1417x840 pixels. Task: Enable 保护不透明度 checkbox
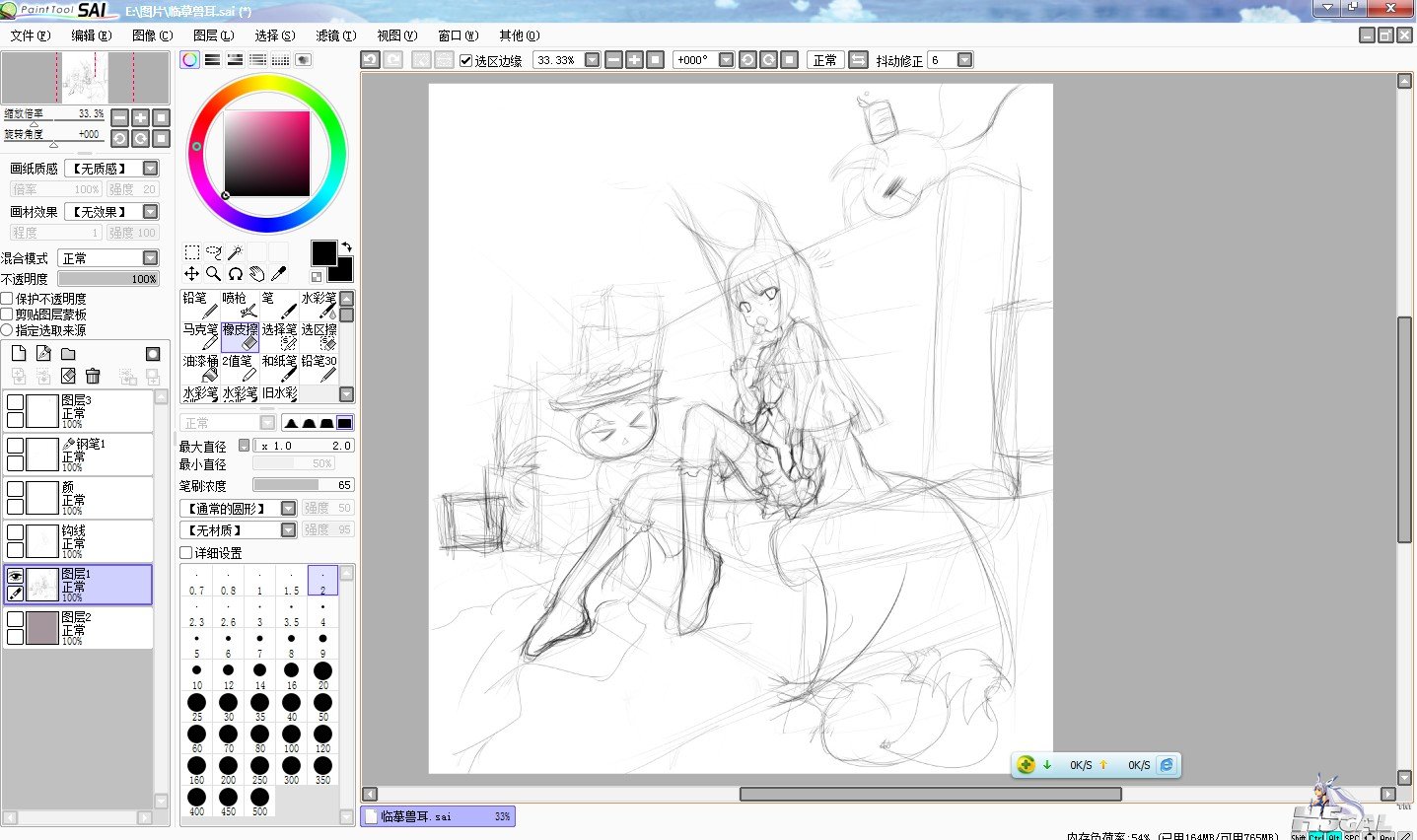(7, 299)
